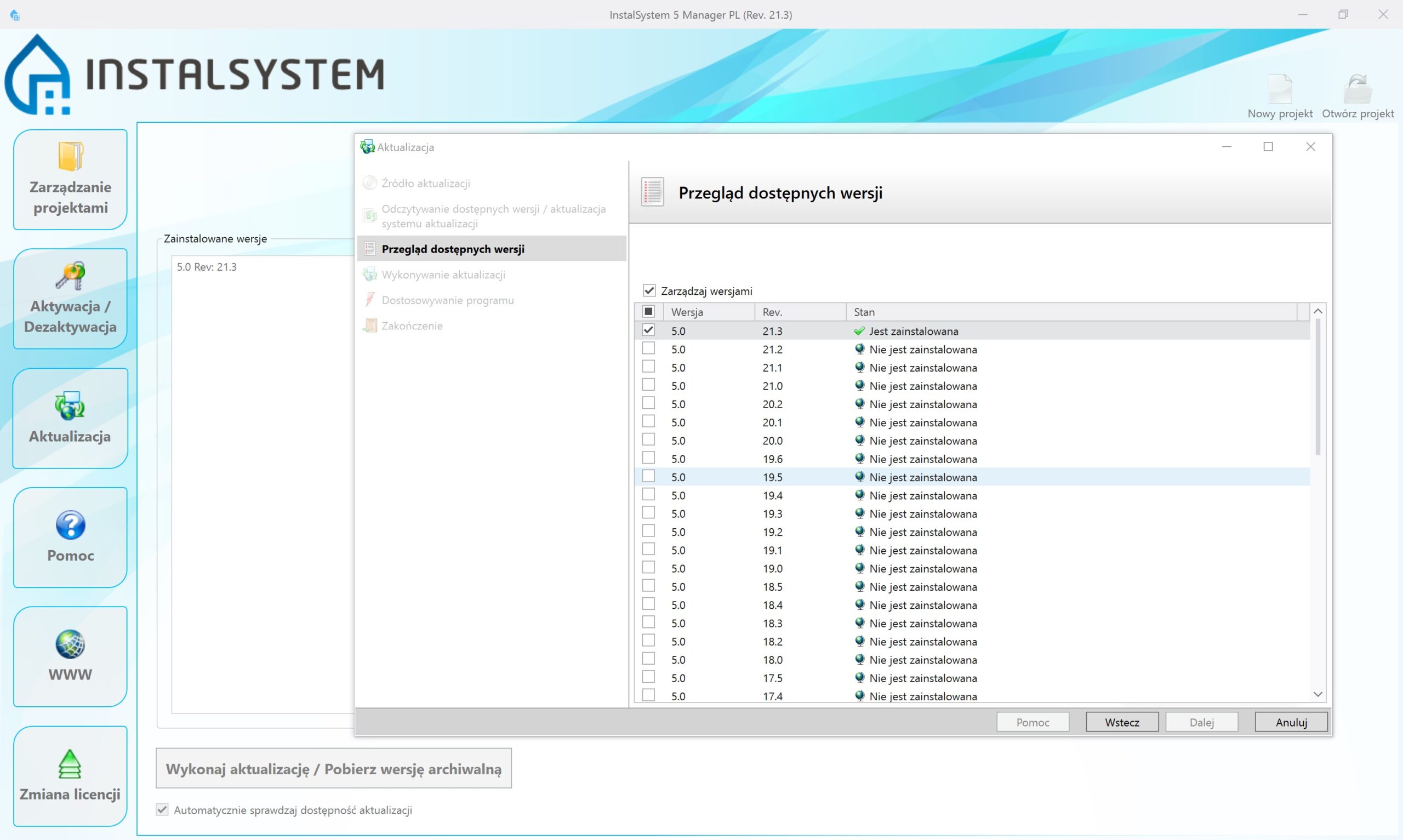
Task: Select installed version 5.0 Rev: 21.3 entry
Action: pos(207,267)
